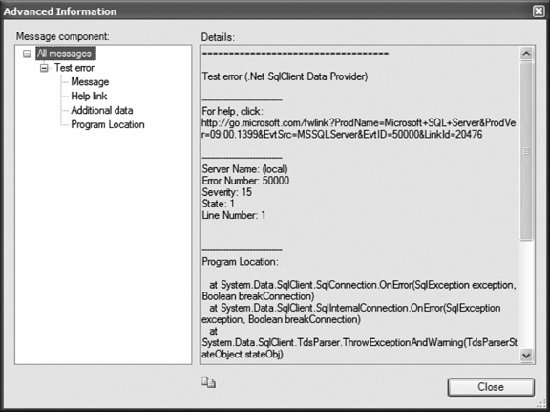
Task: Select the Test error node
Action: coord(74,68)
